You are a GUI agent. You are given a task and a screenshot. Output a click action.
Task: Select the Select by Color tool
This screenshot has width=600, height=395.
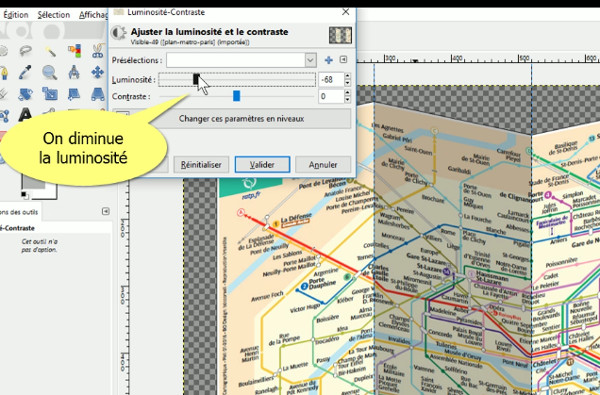[74, 50]
